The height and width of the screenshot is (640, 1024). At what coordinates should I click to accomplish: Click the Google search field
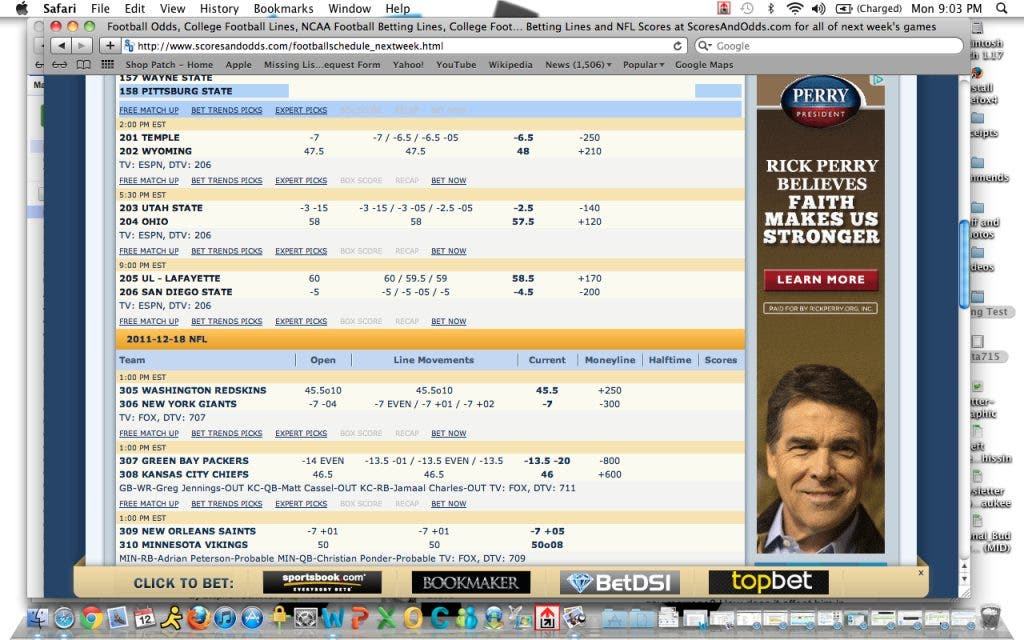[x=829, y=46]
